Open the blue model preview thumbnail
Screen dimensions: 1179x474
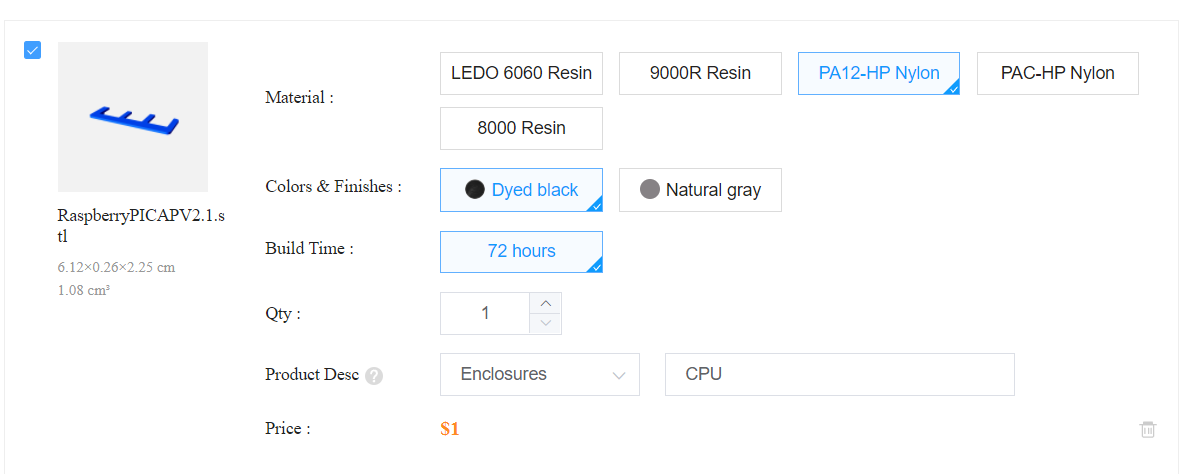click(x=133, y=117)
